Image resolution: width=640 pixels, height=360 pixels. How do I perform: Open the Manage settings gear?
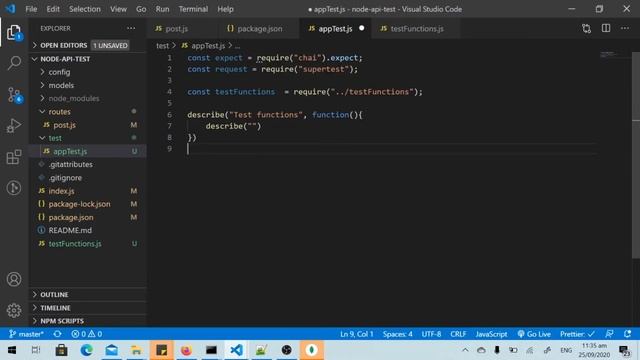pos(14,311)
